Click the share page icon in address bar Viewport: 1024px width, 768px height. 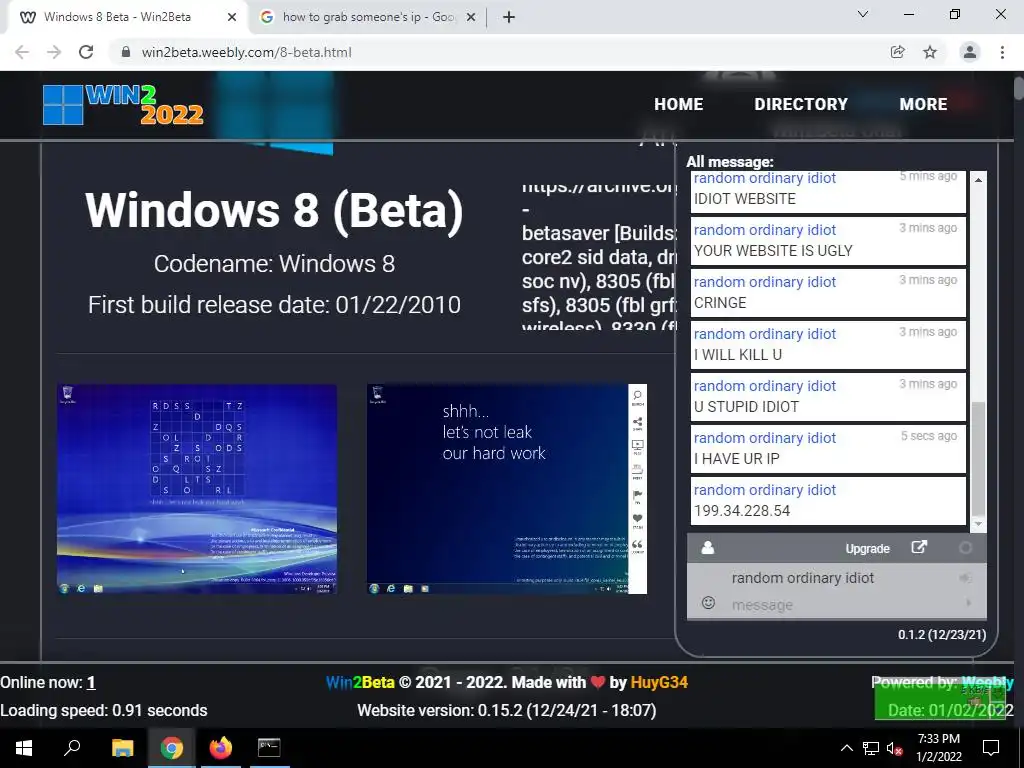coord(897,52)
